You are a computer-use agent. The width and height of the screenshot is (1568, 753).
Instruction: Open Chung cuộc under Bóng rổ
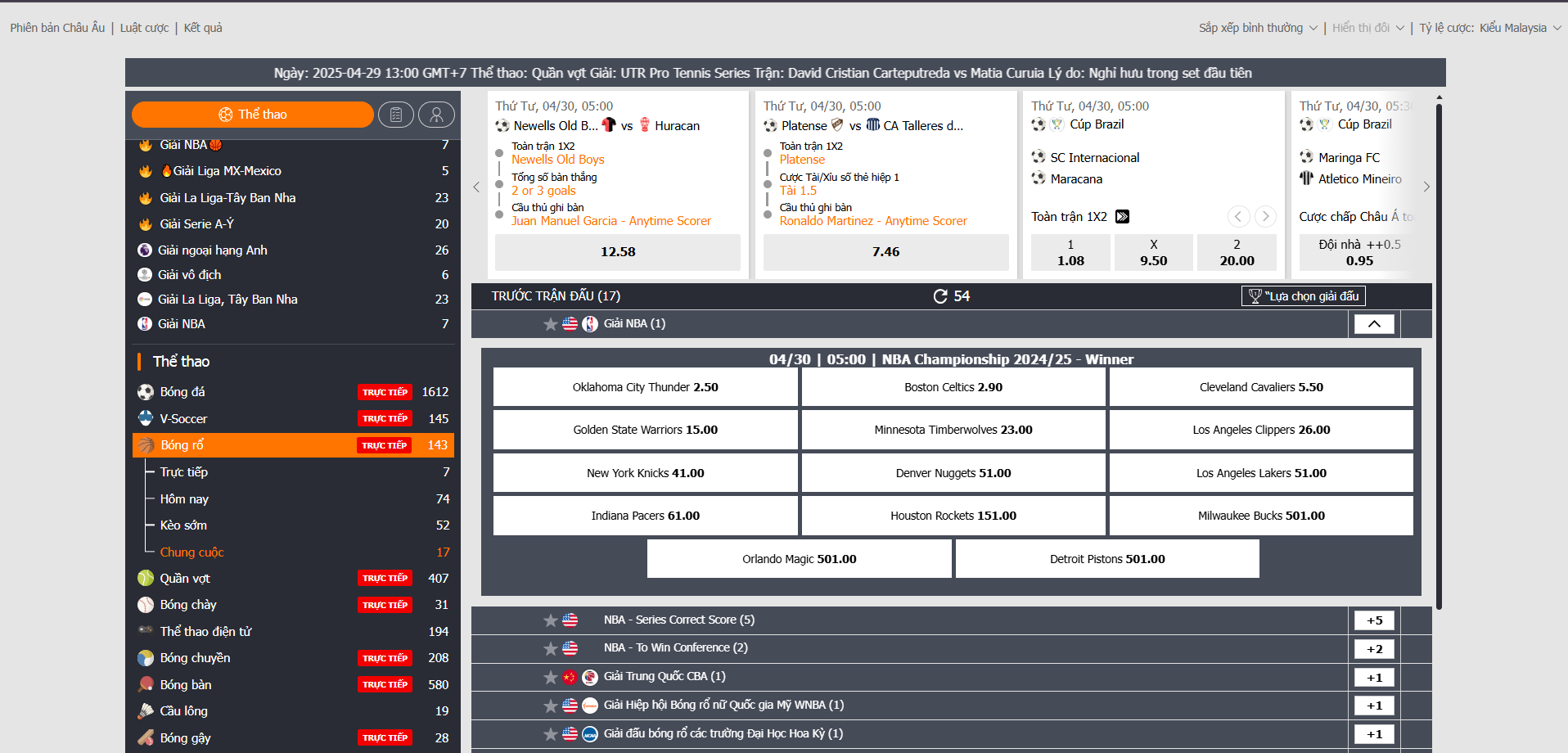coord(191,552)
